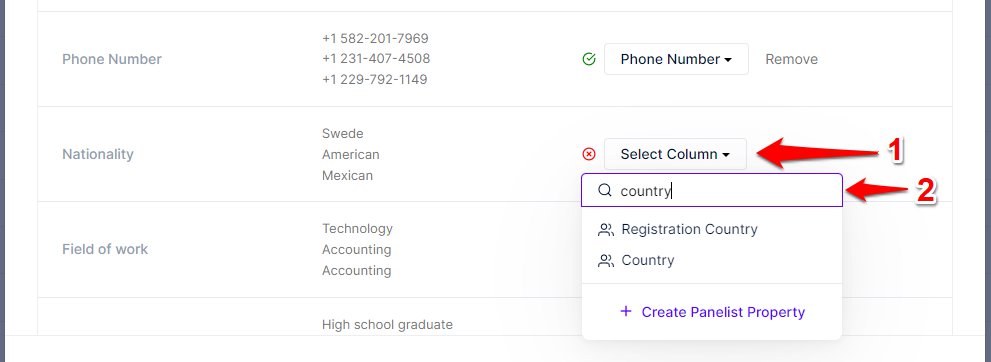Remove the Phone Number mapping

791,59
